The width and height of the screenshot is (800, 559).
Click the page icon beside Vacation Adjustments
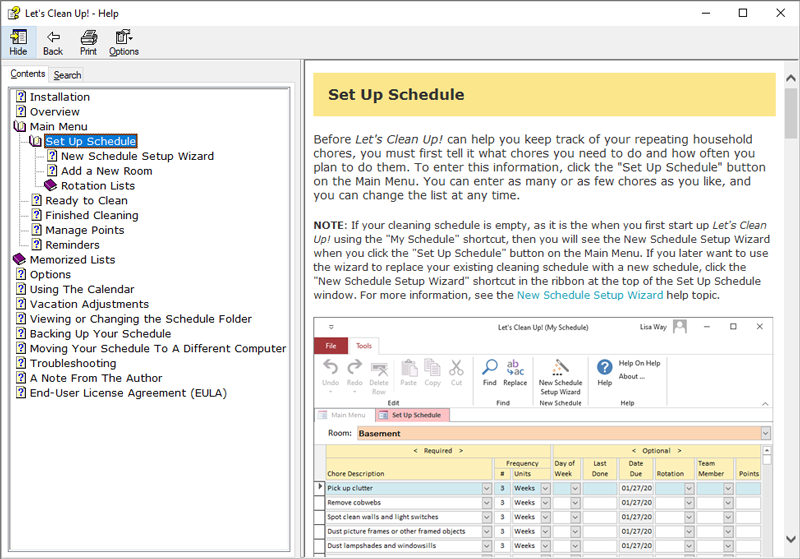pos(21,303)
